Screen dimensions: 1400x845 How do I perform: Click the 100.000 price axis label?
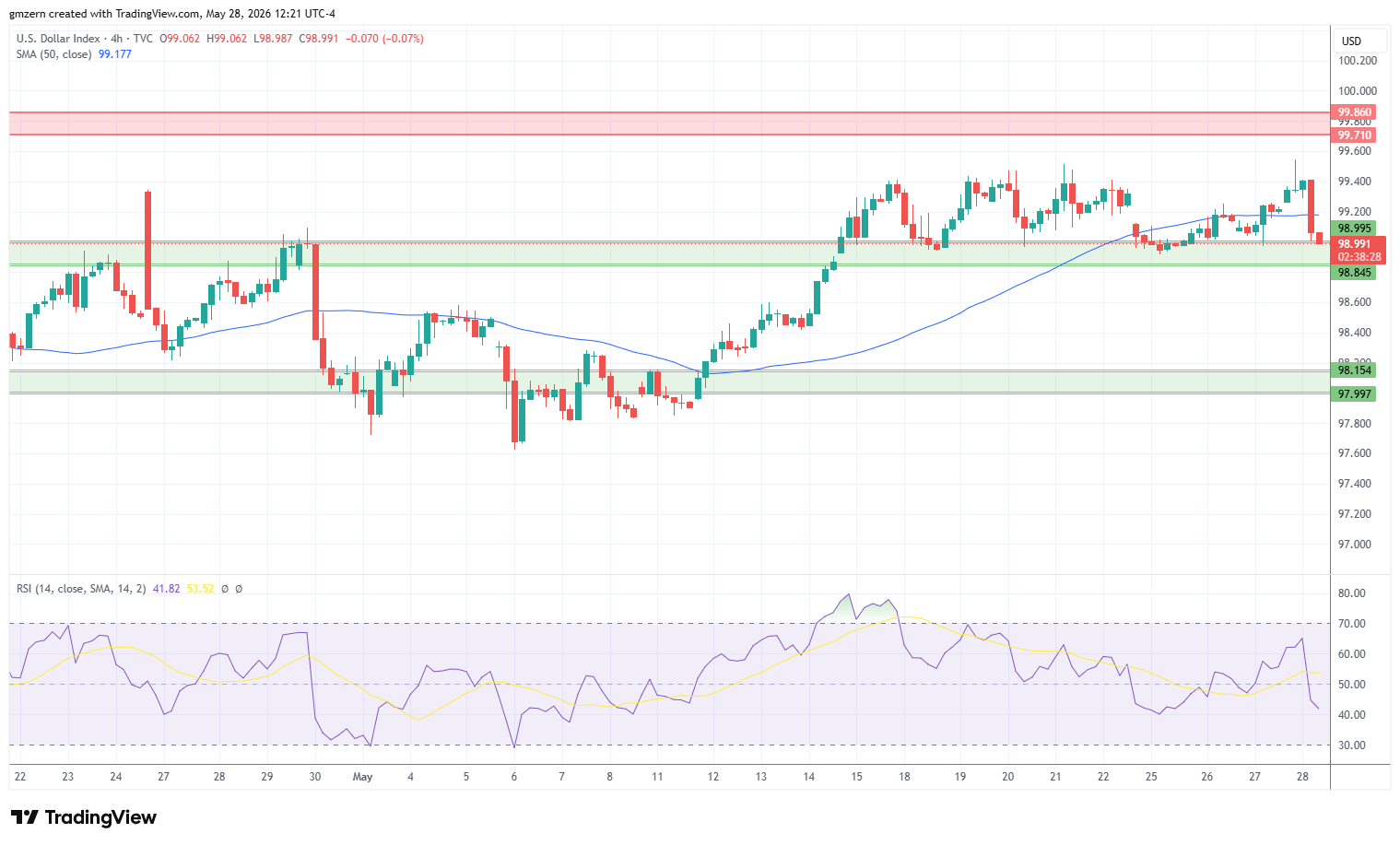point(1358,91)
